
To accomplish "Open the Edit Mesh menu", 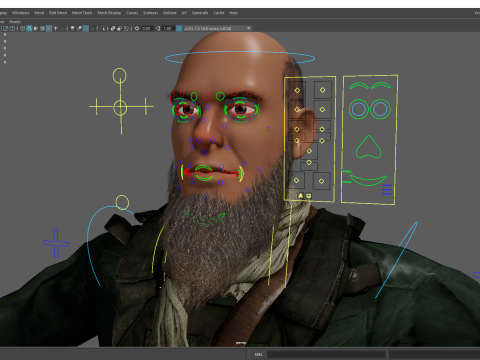I will 58,13.
